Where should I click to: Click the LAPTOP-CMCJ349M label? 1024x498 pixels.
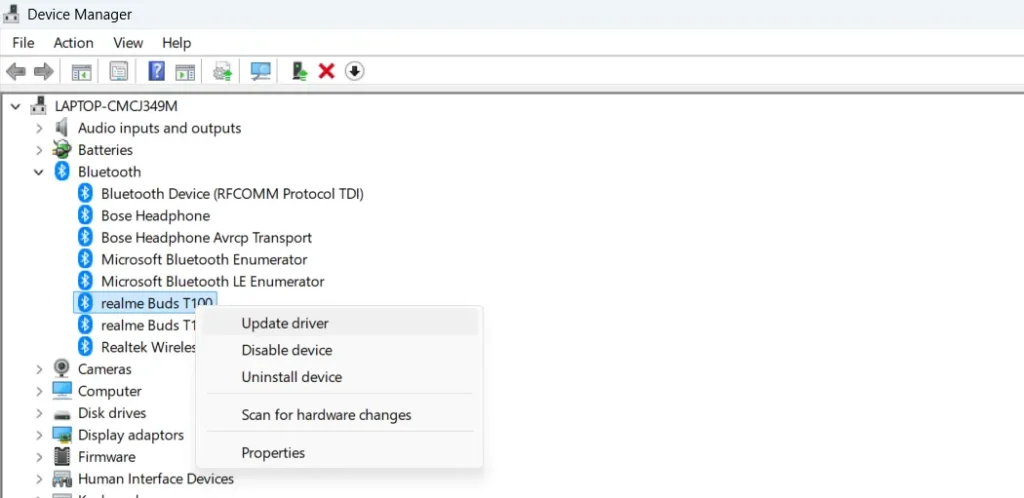coord(116,106)
